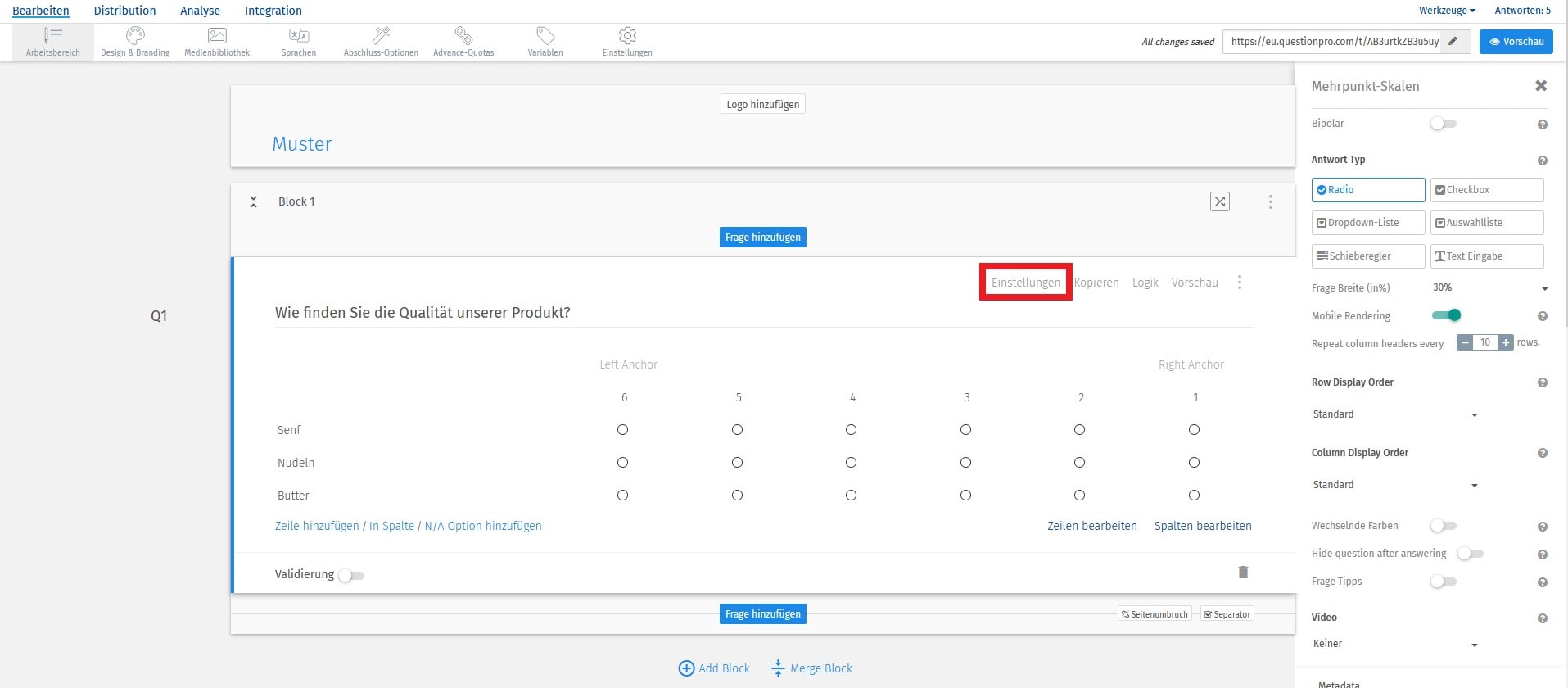Close the Mehrpunkt-Skalen panel
This screenshot has height=688, width=1568.
click(x=1541, y=86)
